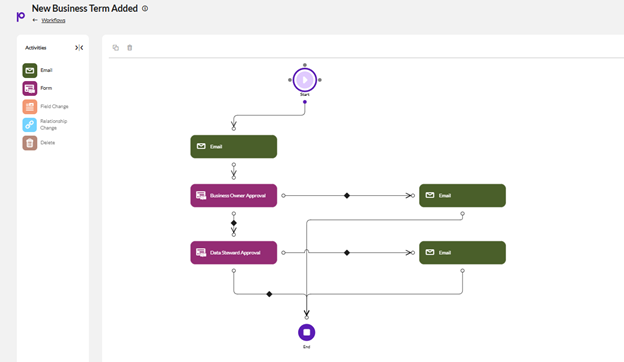Click the top handle of the Start node
The image size is (624, 362).
tap(305, 65)
